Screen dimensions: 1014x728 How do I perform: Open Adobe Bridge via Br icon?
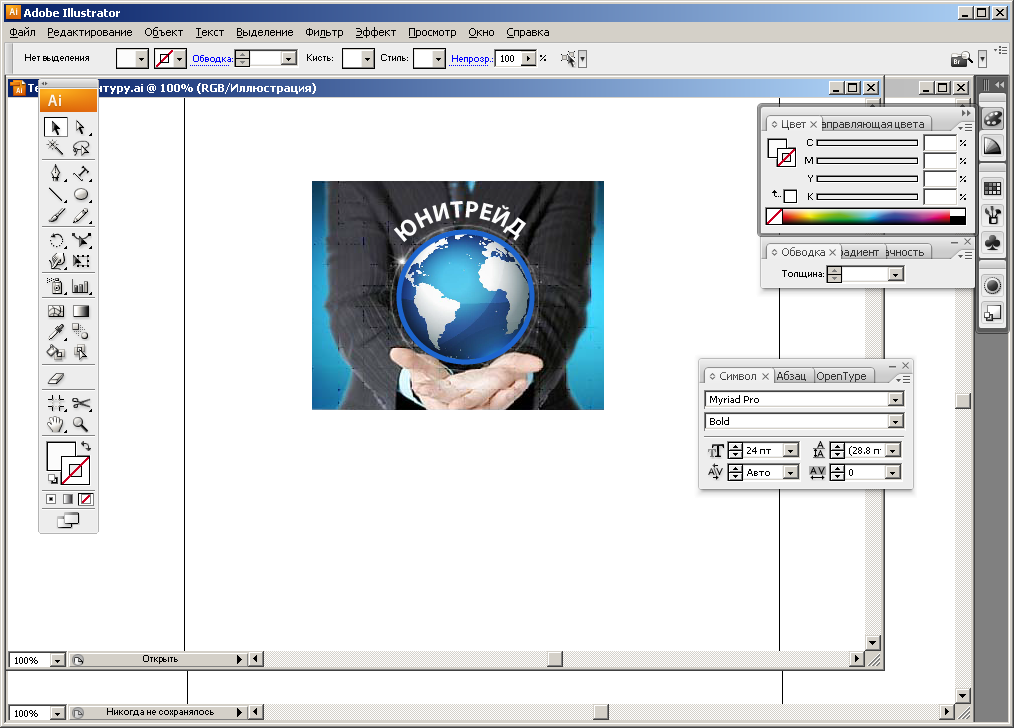(x=961, y=59)
